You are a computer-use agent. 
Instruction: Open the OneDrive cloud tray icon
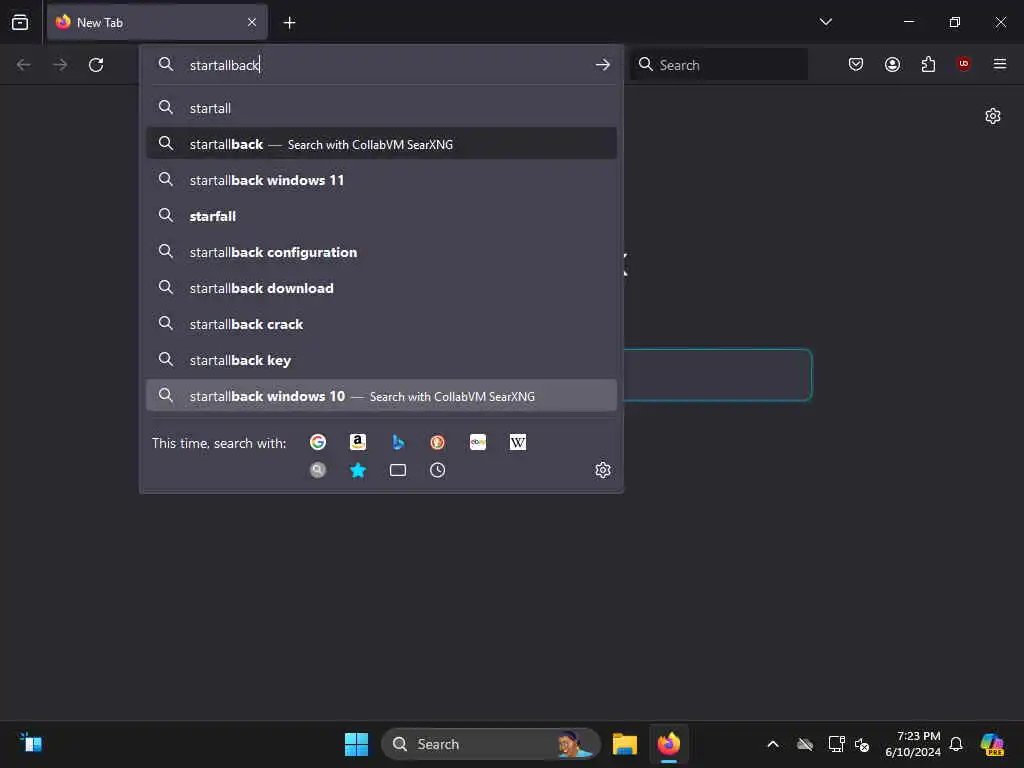coord(805,744)
